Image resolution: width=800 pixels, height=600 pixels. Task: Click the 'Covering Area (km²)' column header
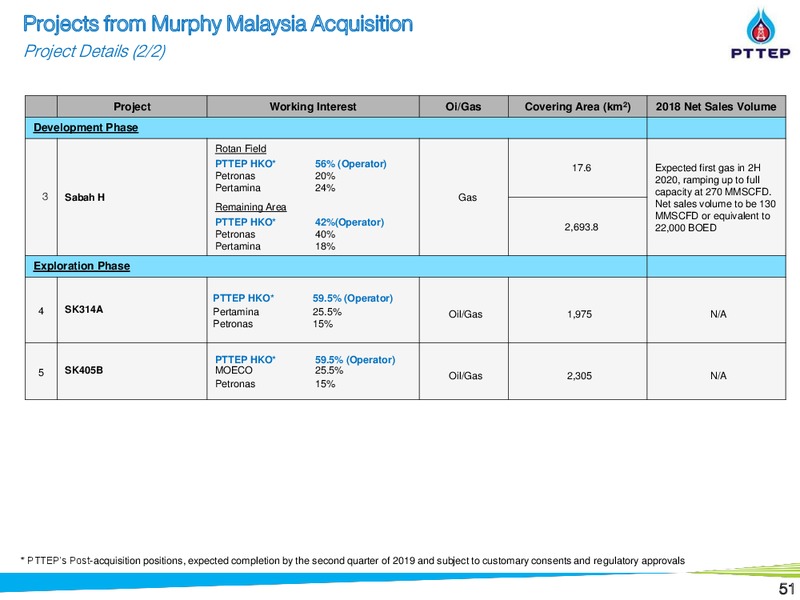(578, 107)
